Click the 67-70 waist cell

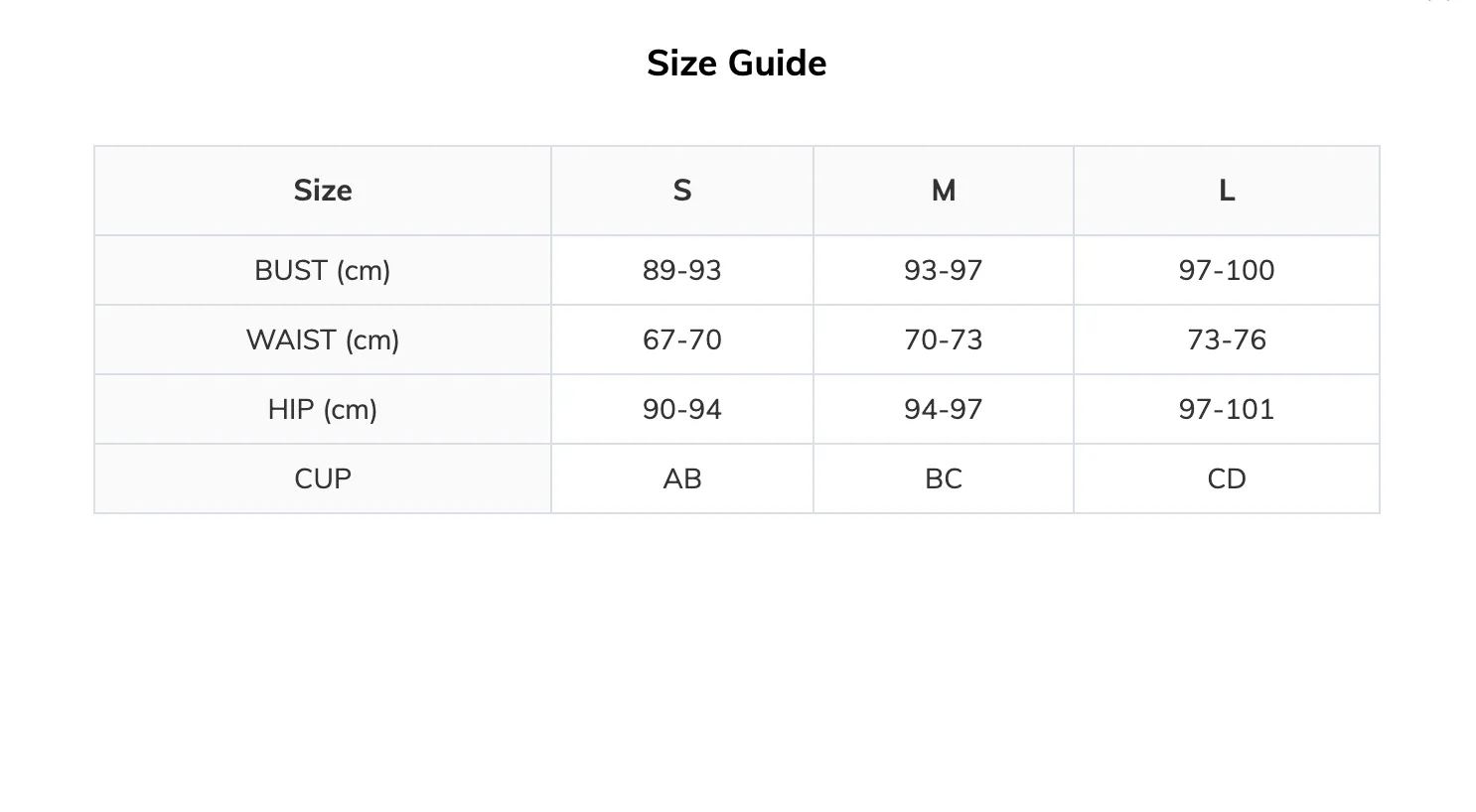pyautogui.click(x=682, y=339)
